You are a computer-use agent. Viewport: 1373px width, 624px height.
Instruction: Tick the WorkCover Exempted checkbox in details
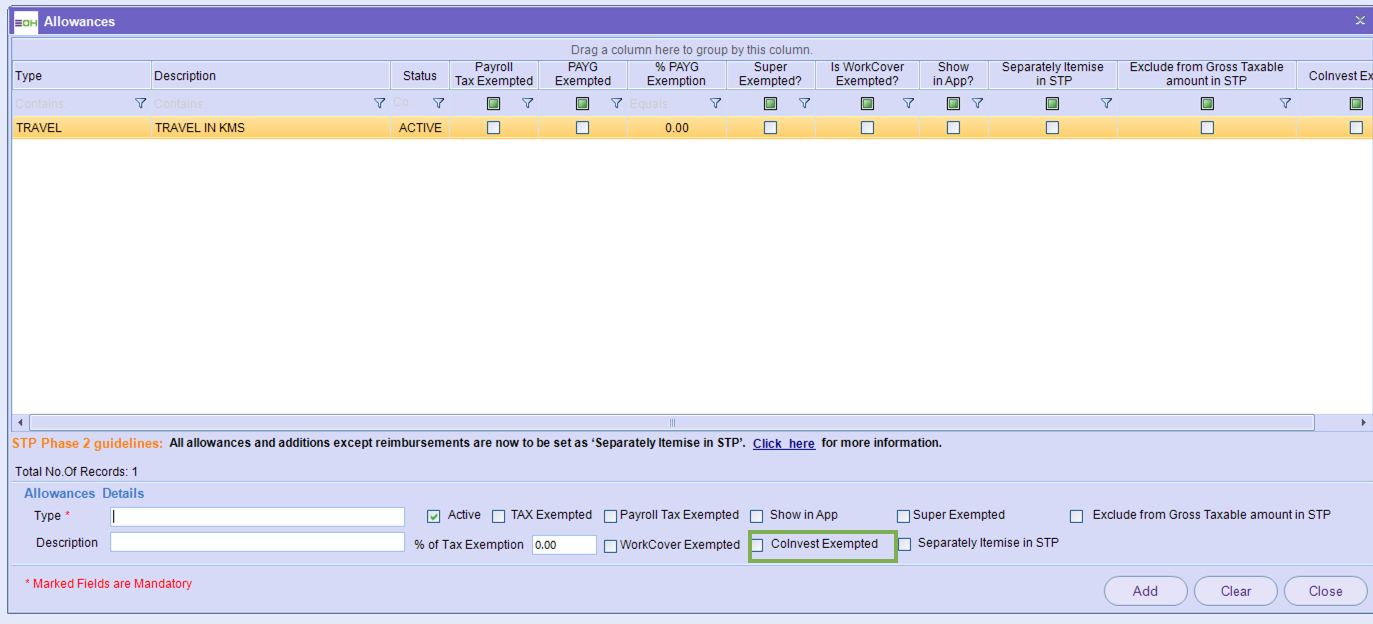point(611,546)
